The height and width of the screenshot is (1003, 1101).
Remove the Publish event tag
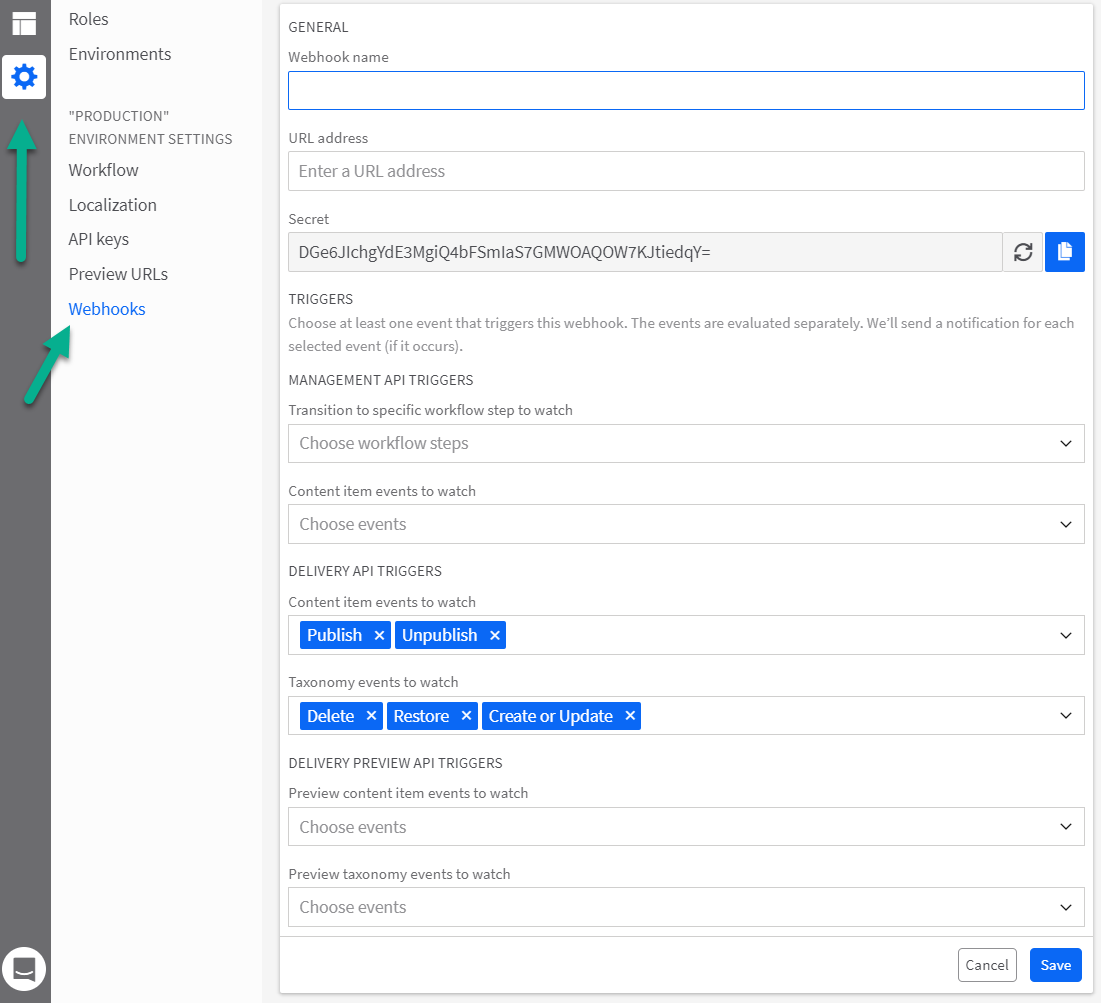(379, 635)
